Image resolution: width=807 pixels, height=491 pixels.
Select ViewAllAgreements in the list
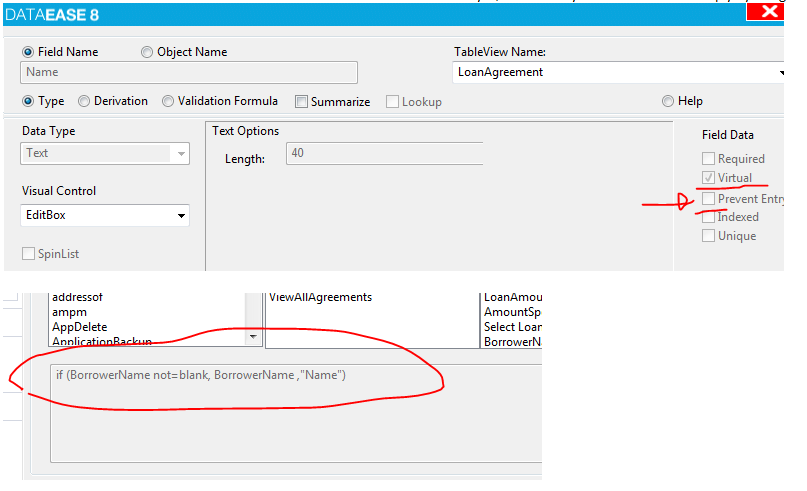(320, 297)
